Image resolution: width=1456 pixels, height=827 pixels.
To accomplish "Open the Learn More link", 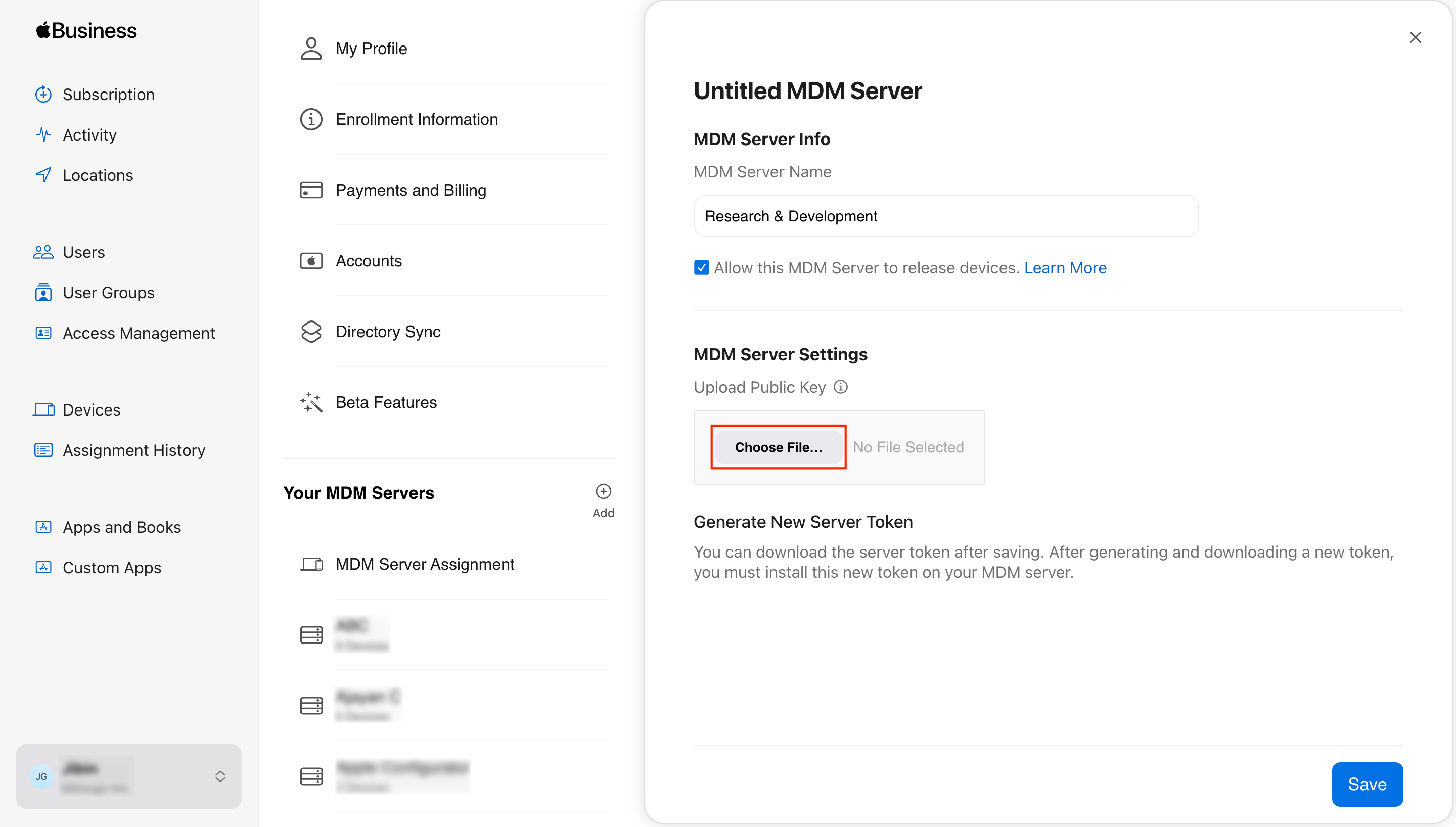I will [x=1065, y=267].
